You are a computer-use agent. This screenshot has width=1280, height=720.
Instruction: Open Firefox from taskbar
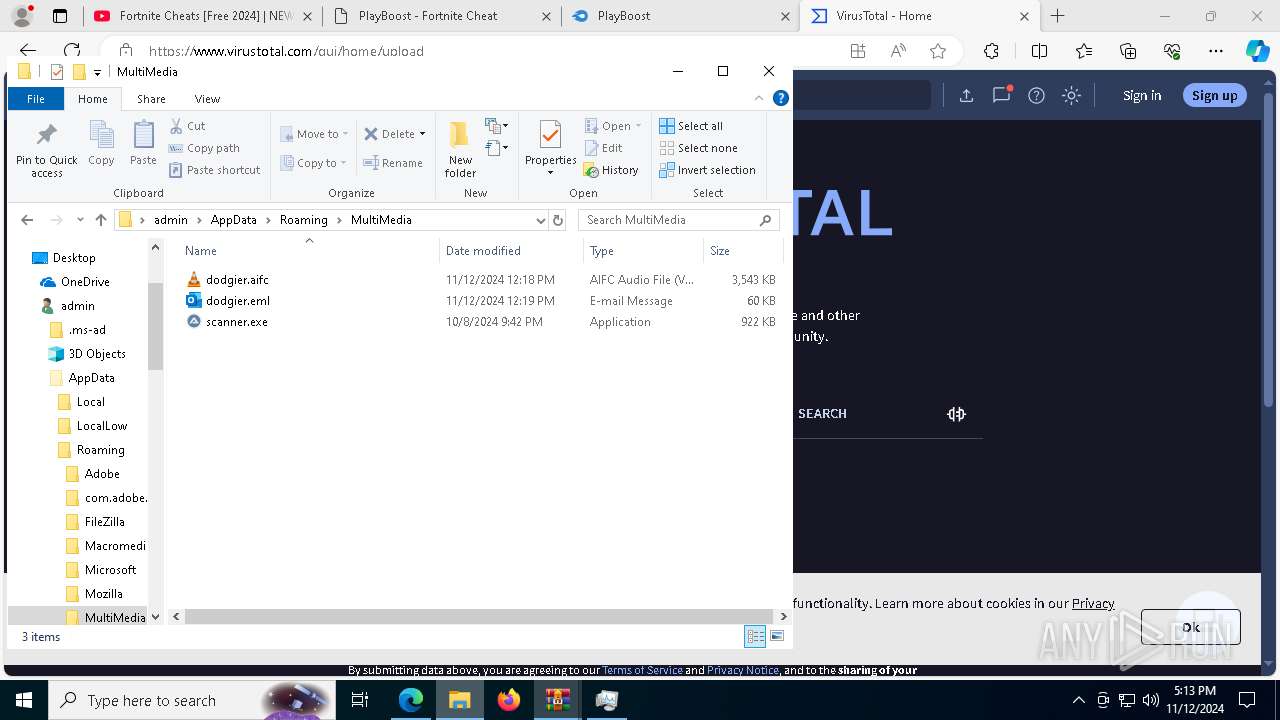tap(509, 700)
